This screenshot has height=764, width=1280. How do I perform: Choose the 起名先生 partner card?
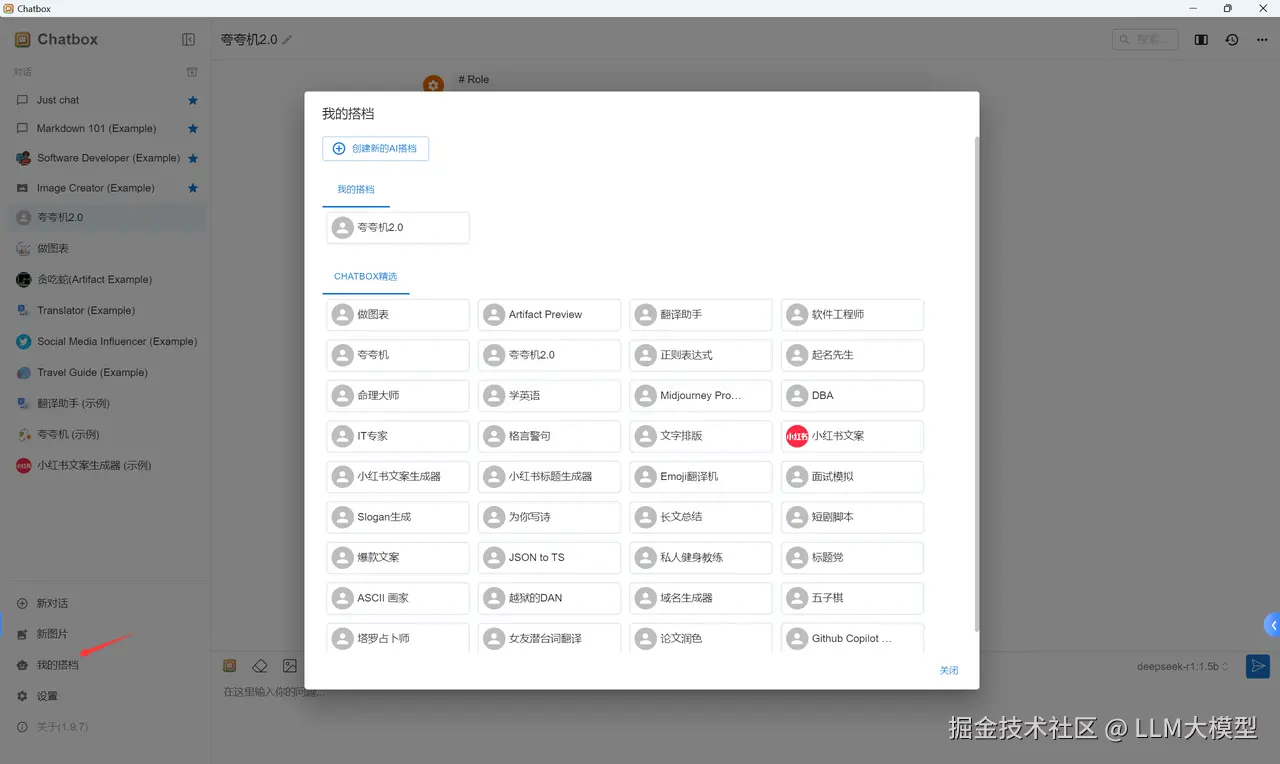coord(852,355)
